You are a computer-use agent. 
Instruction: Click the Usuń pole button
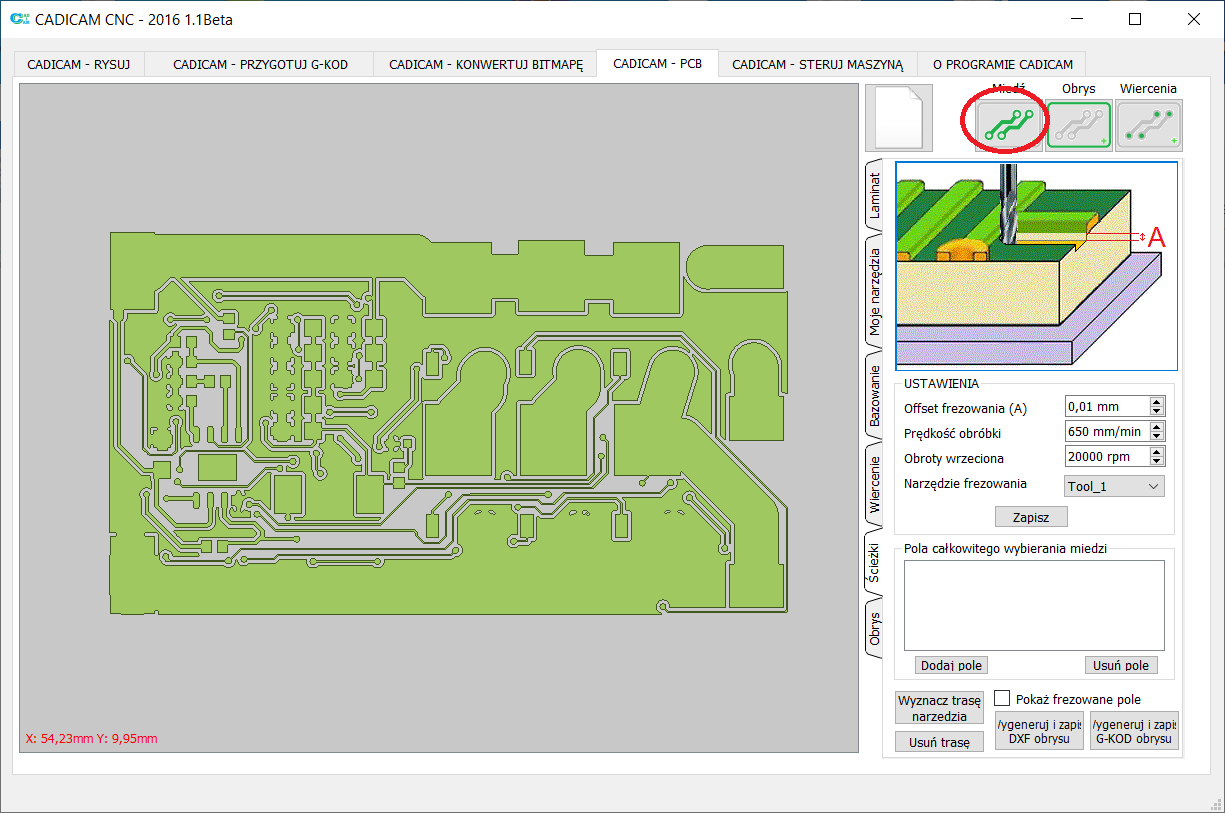(x=1121, y=665)
